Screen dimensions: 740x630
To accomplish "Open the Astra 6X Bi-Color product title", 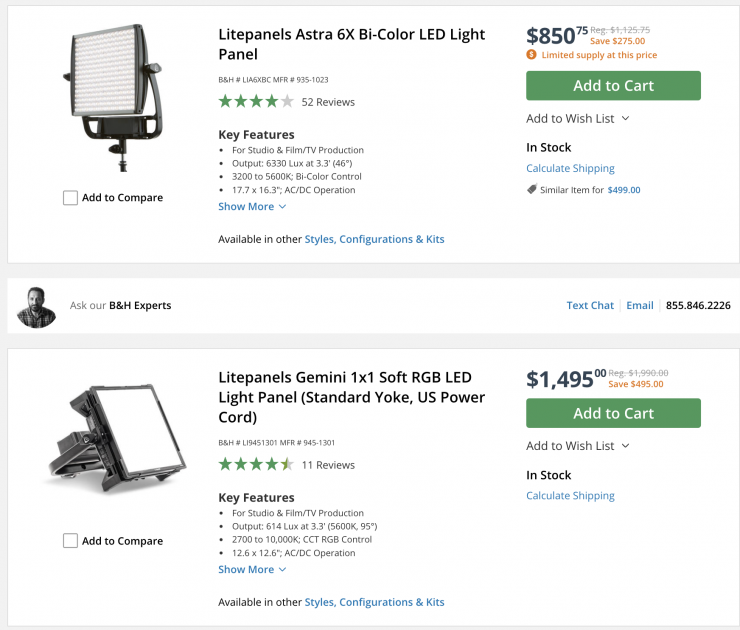I will [x=351, y=44].
